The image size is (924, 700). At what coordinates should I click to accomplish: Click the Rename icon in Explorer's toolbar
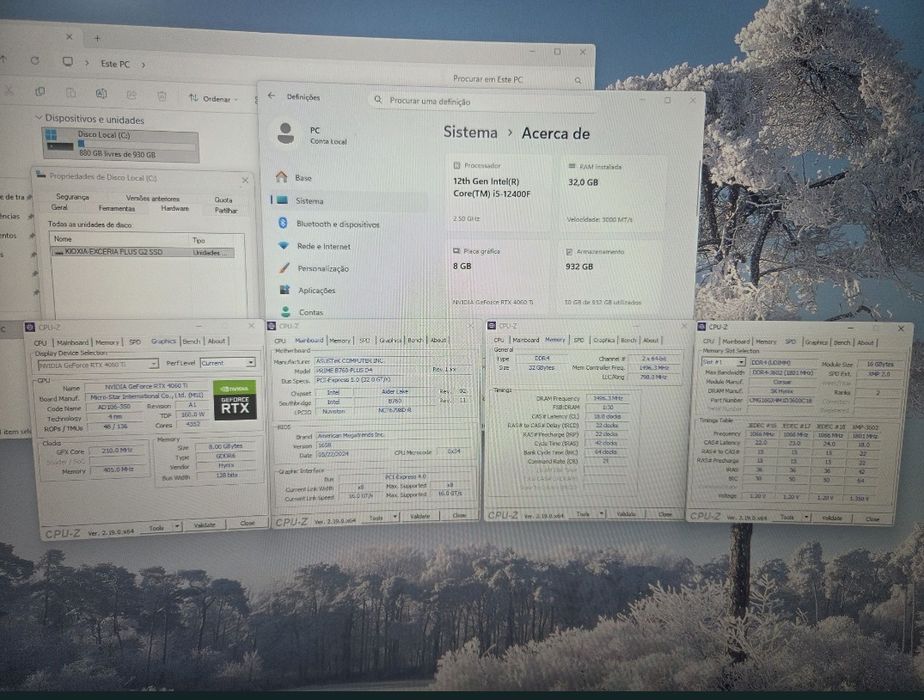point(101,94)
